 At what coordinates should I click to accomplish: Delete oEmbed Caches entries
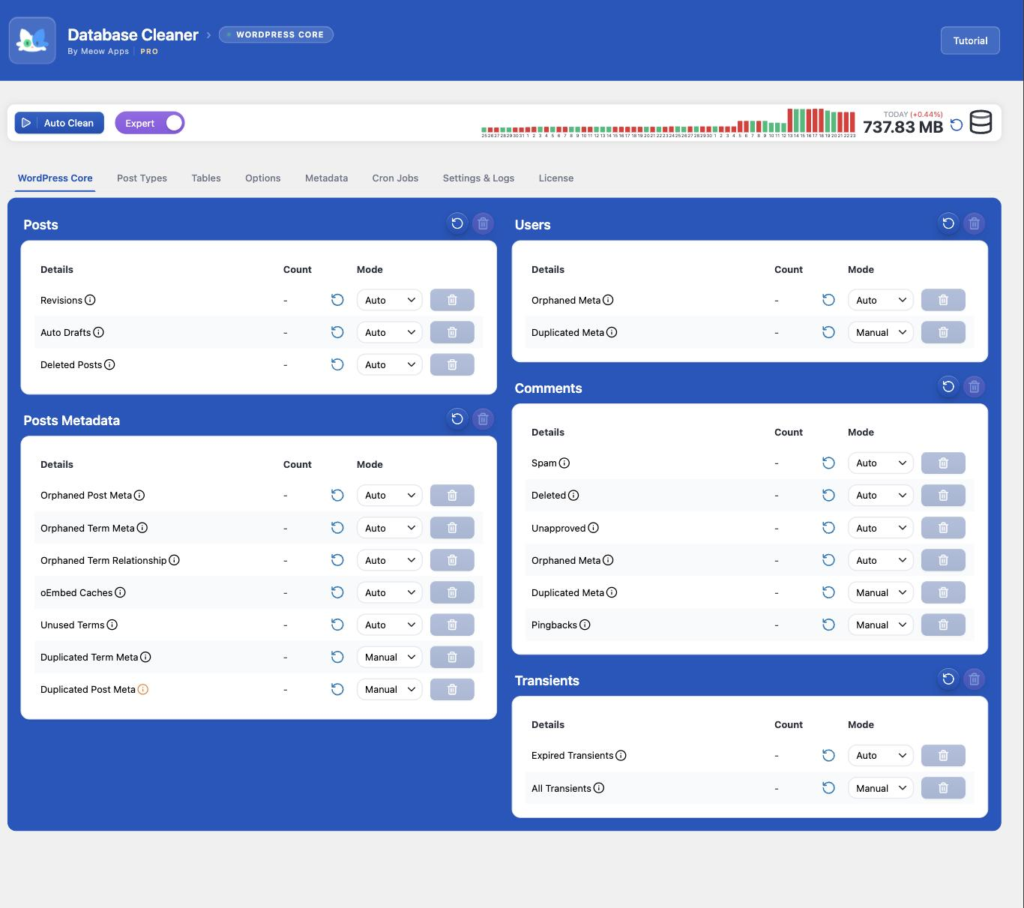click(452, 592)
